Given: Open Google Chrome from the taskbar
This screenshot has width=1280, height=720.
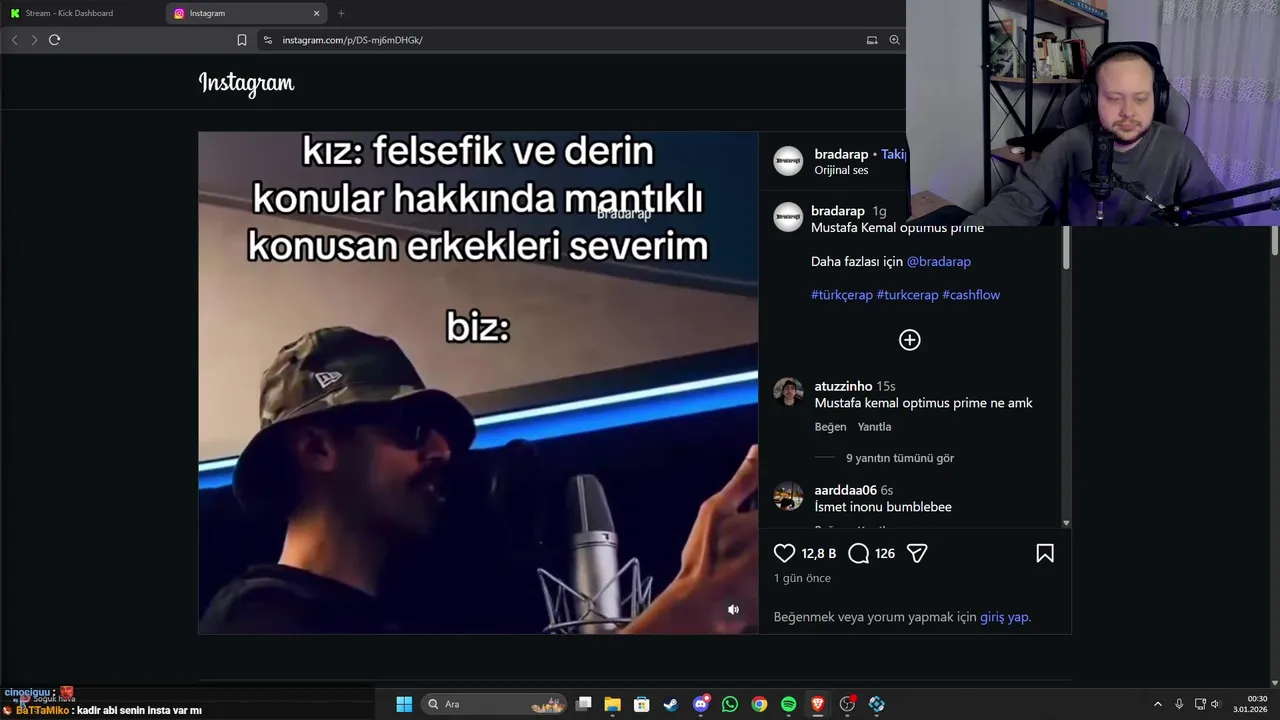Looking at the screenshot, I should [x=759, y=704].
